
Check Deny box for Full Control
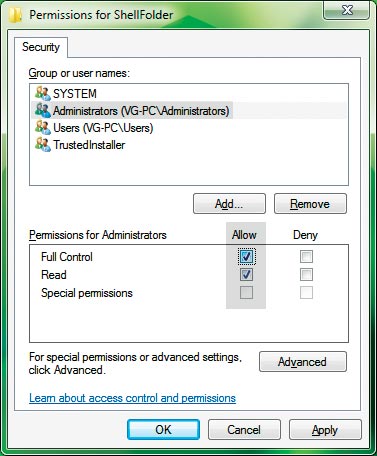(x=306, y=256)
